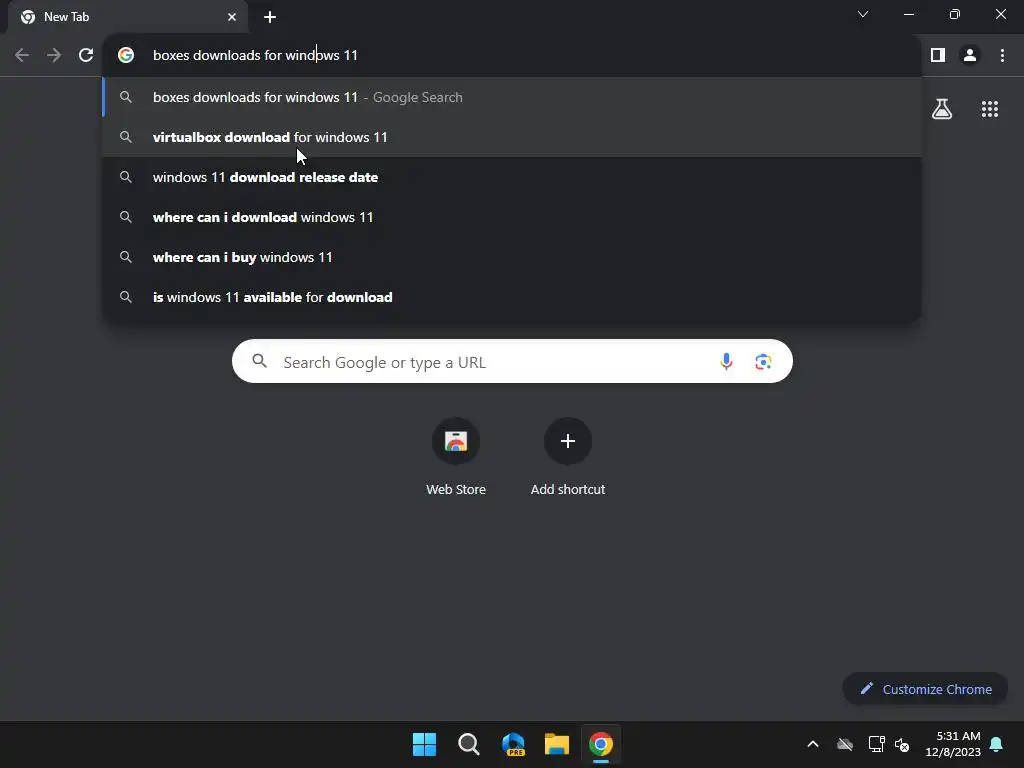Open network status tray icon
The image size is (1024, 768).
(x=876, y=744)
